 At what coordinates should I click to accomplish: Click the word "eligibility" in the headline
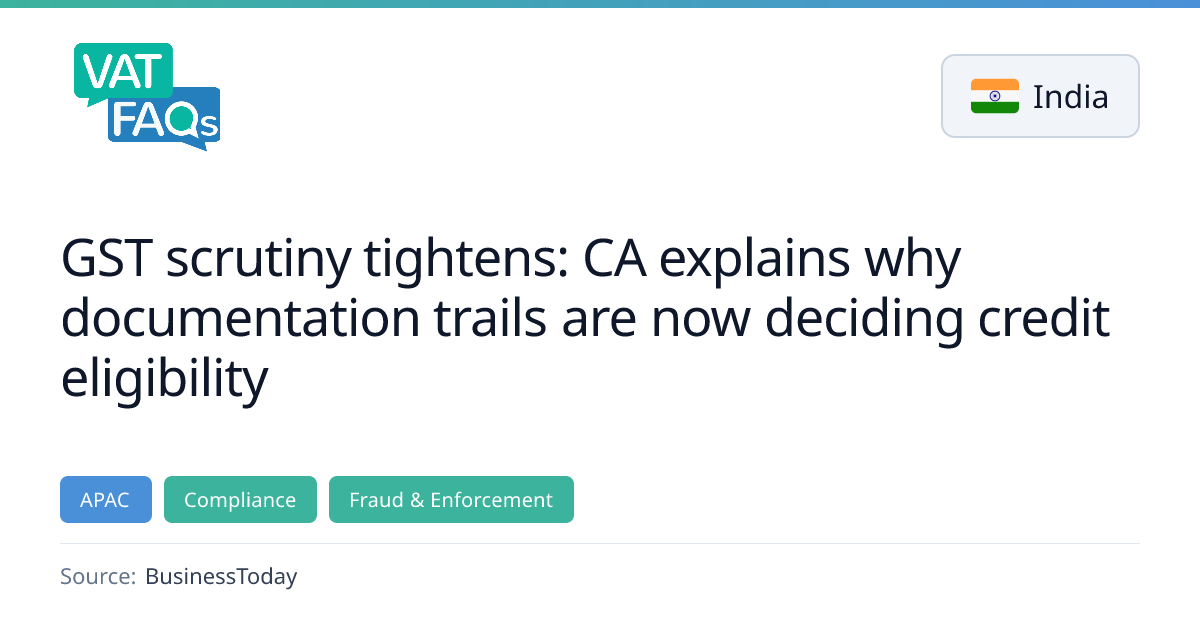(164, 378)
